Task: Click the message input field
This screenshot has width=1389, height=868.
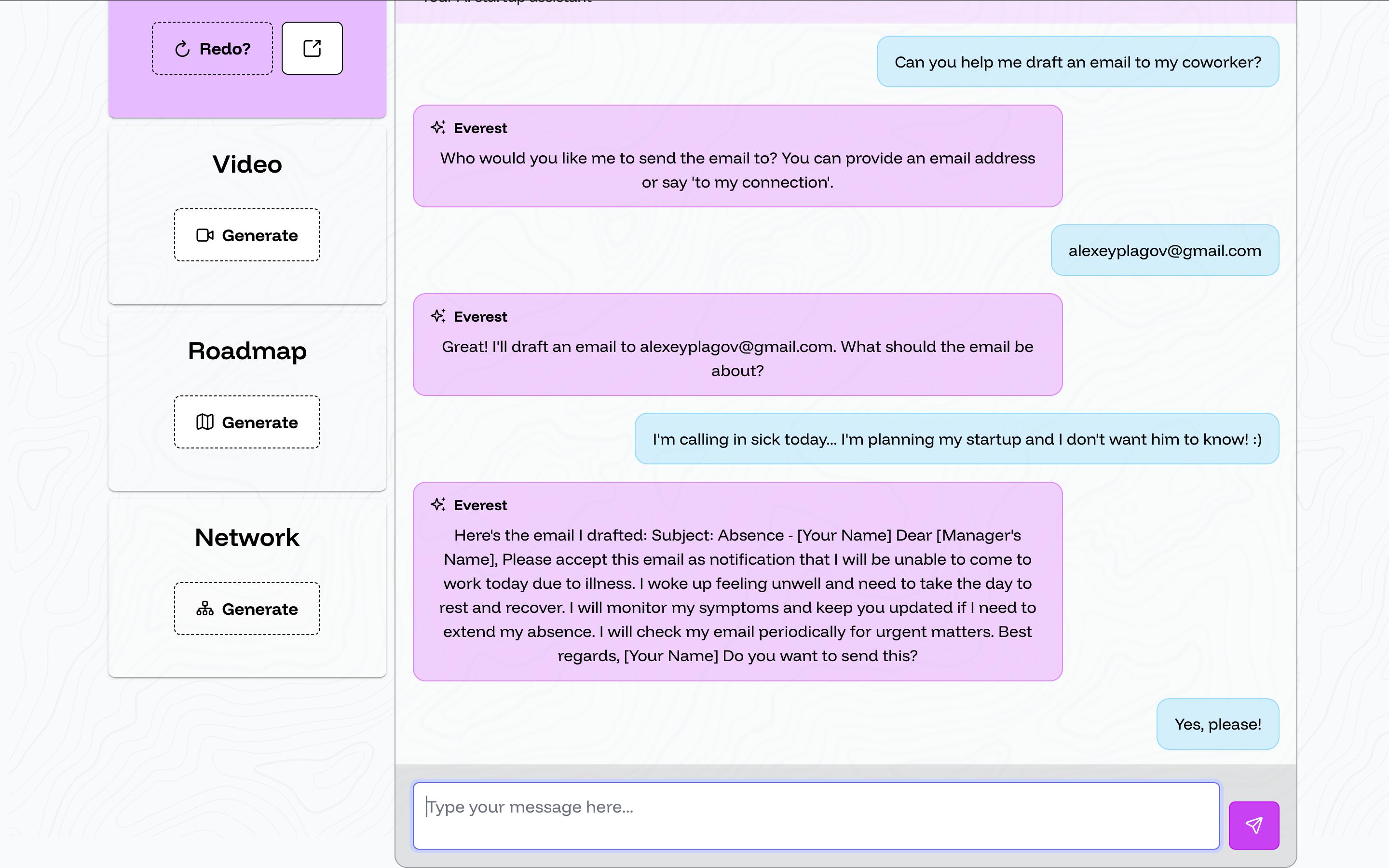Action: pos(815,815)
